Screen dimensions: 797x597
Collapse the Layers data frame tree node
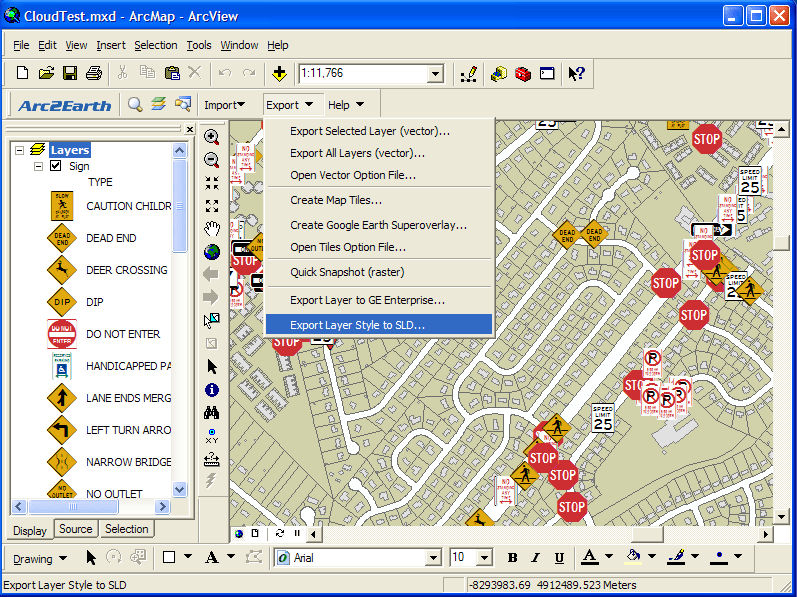point(19,150)
